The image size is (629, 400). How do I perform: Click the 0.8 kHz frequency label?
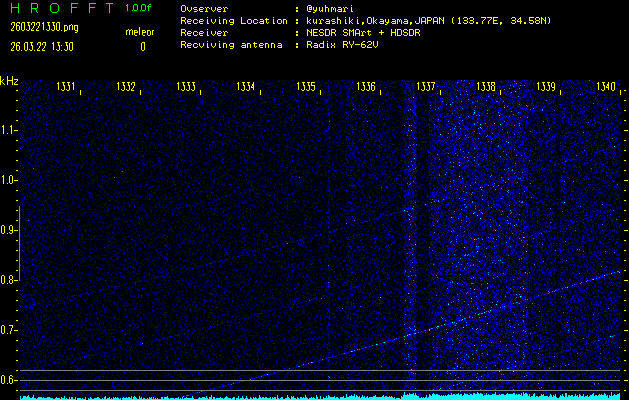tap(9, 280)
